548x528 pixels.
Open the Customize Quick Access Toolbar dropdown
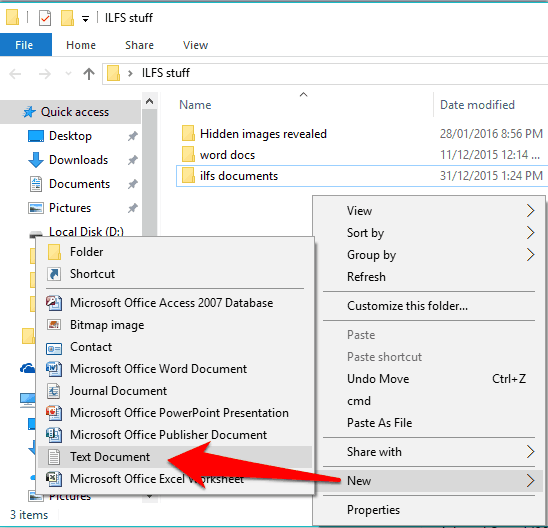tap(85, 19)
